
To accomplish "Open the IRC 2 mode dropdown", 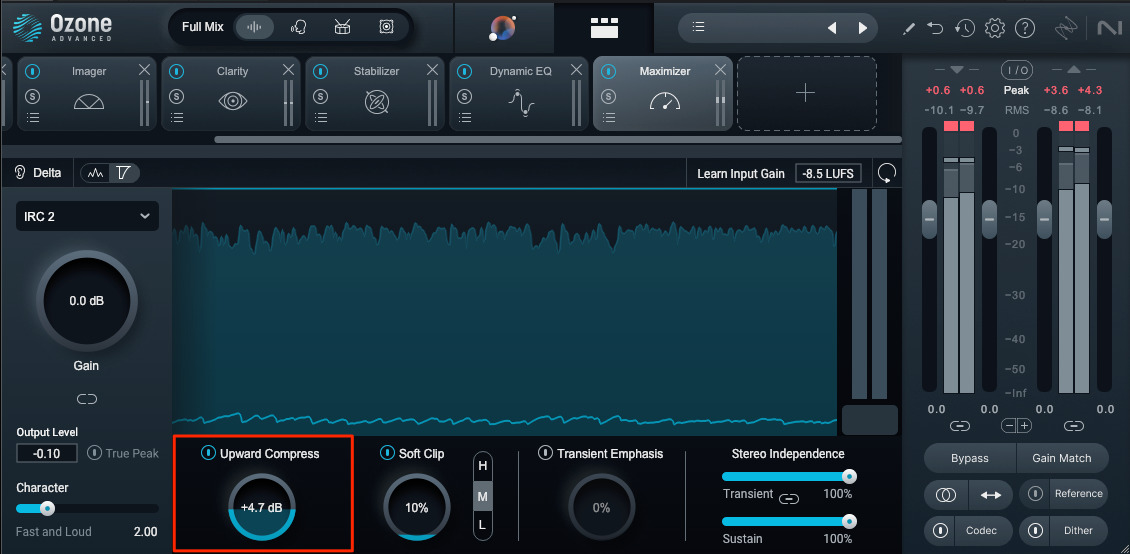I will (x=87, y=216).
